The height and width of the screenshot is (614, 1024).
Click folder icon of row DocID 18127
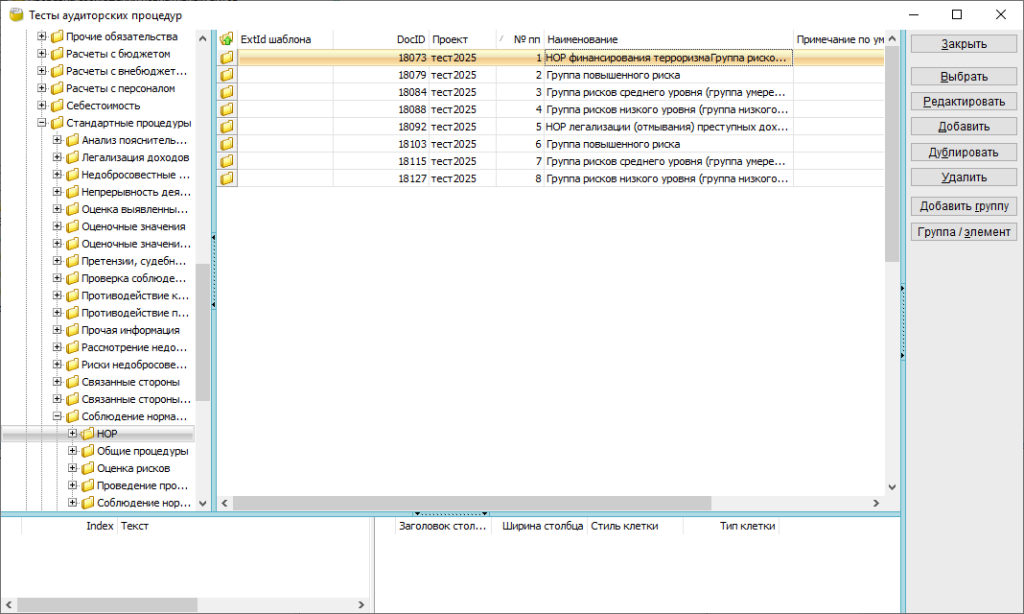[x=227, y=178]
